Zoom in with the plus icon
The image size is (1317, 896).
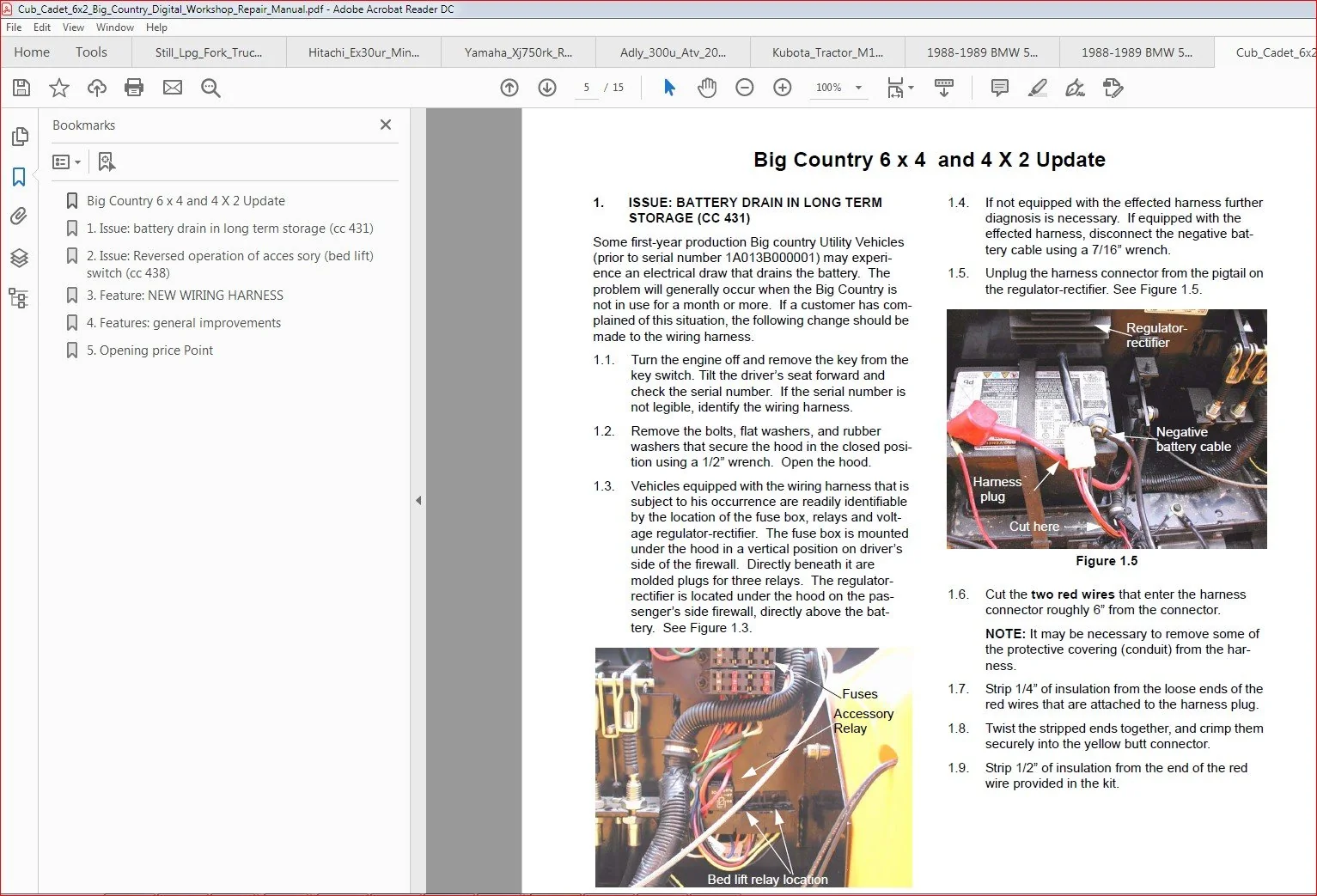[783, 88]
